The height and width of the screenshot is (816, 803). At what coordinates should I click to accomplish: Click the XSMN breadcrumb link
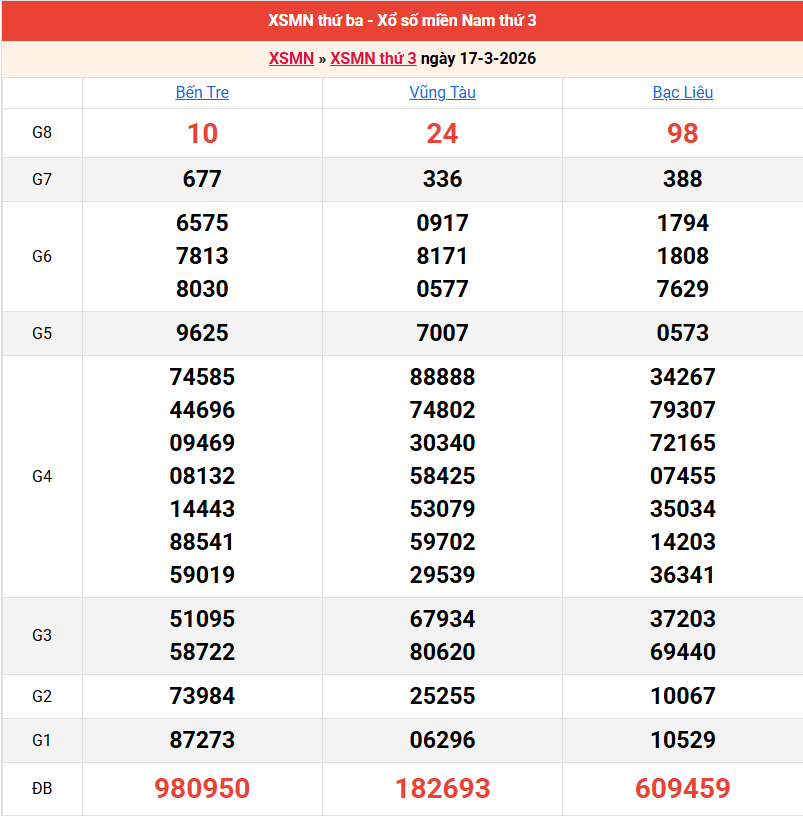pyautogui.click(x=291, y=58)
